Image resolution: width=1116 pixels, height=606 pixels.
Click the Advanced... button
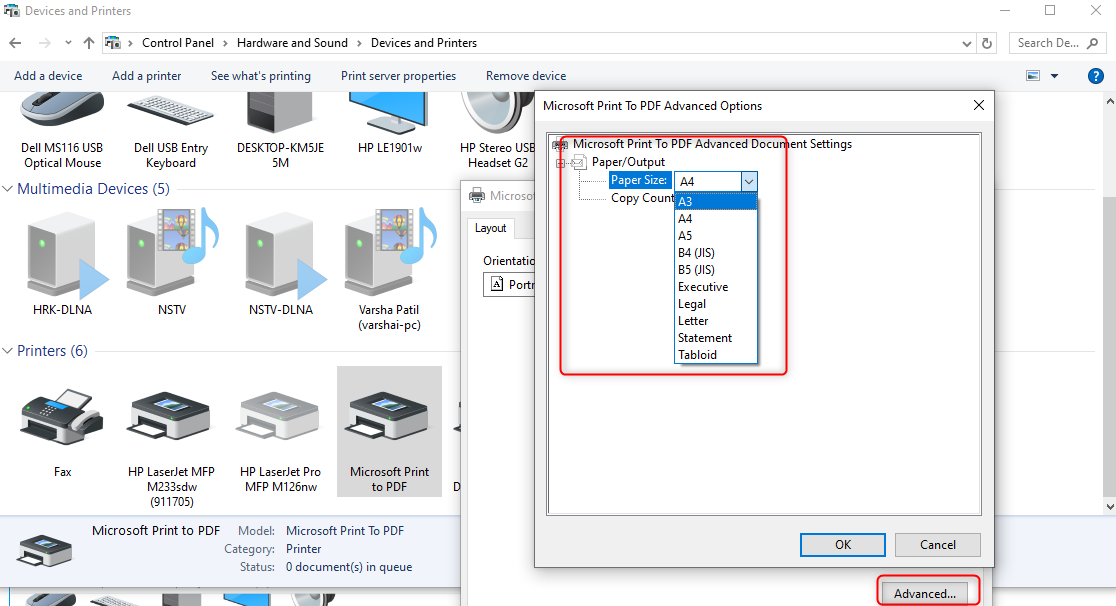tap(925, 593)
